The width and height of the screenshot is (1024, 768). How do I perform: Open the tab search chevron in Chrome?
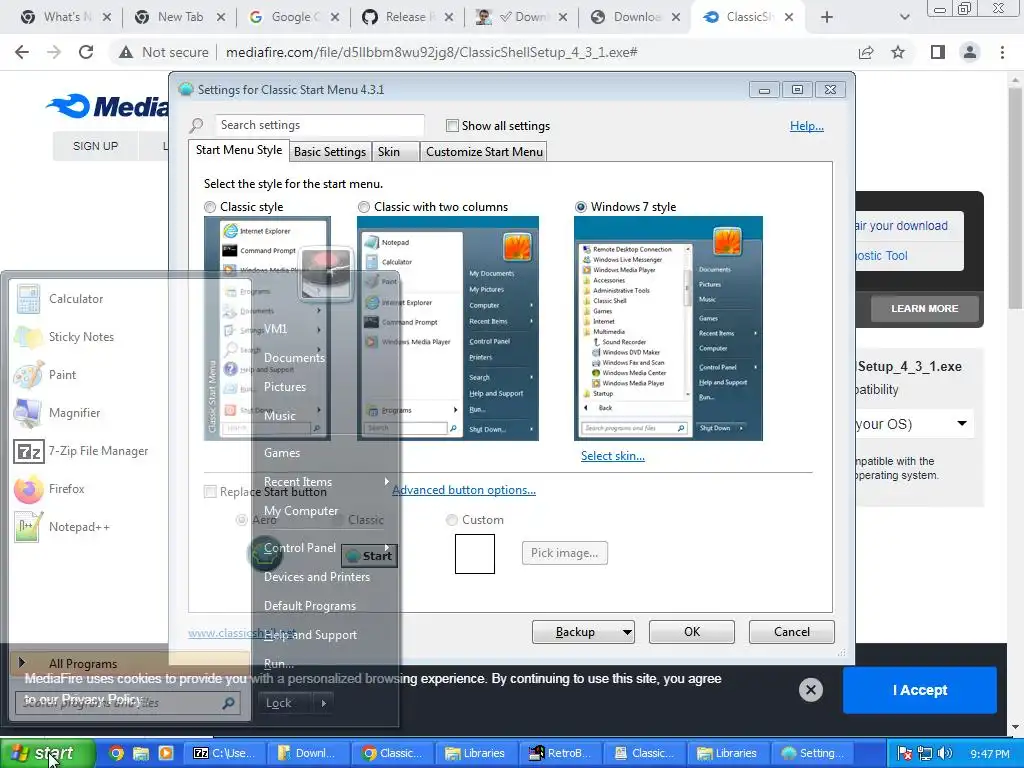[x=904, y=17]
